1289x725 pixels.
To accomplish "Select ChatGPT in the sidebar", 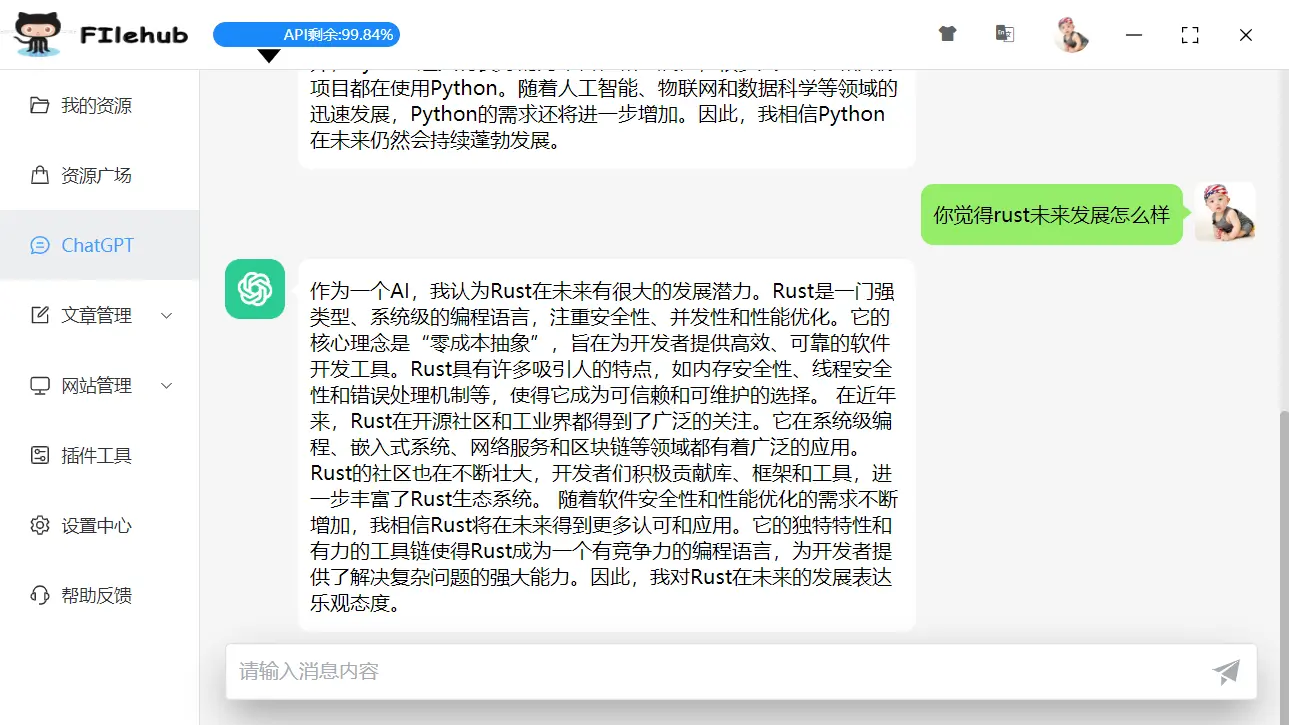I will pyautogui.click(x=100, y=245).
